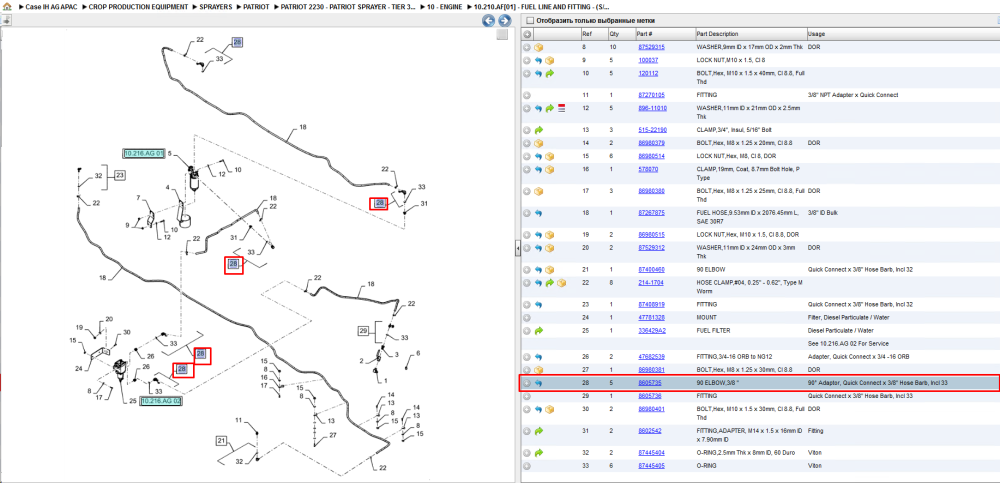Enable 'Отобразить только выбранные метки' checkbox
The height and width of the screenshot is (483, 1000).
click(529, 20)
